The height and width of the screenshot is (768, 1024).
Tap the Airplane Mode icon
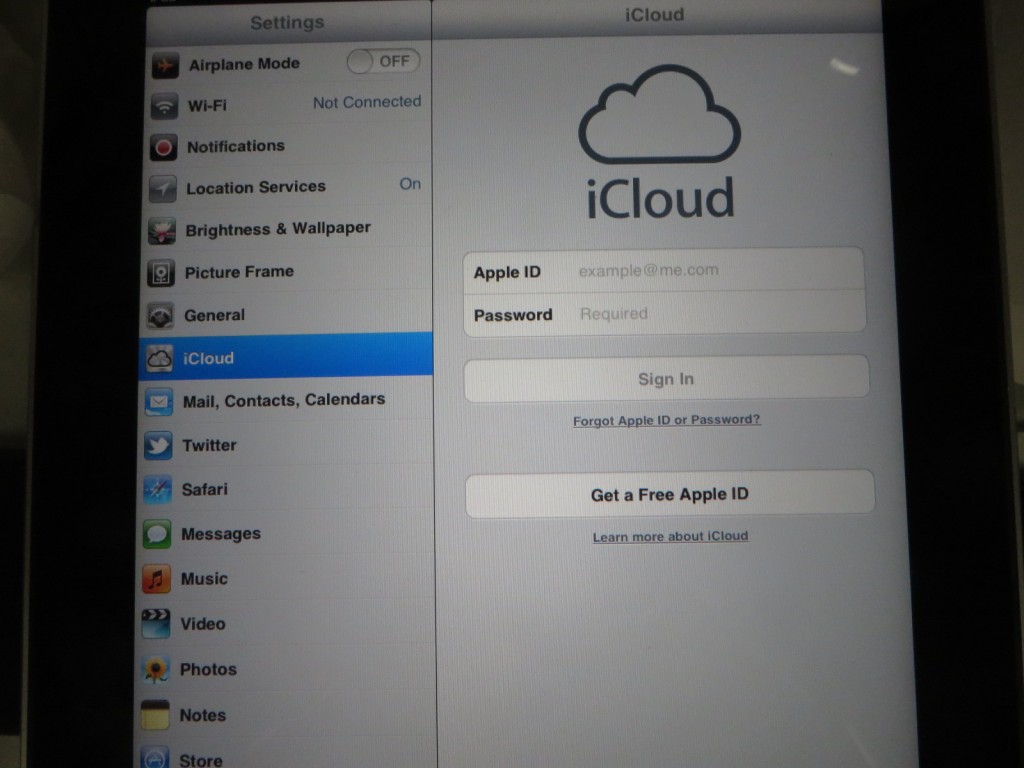pos(165,66)
